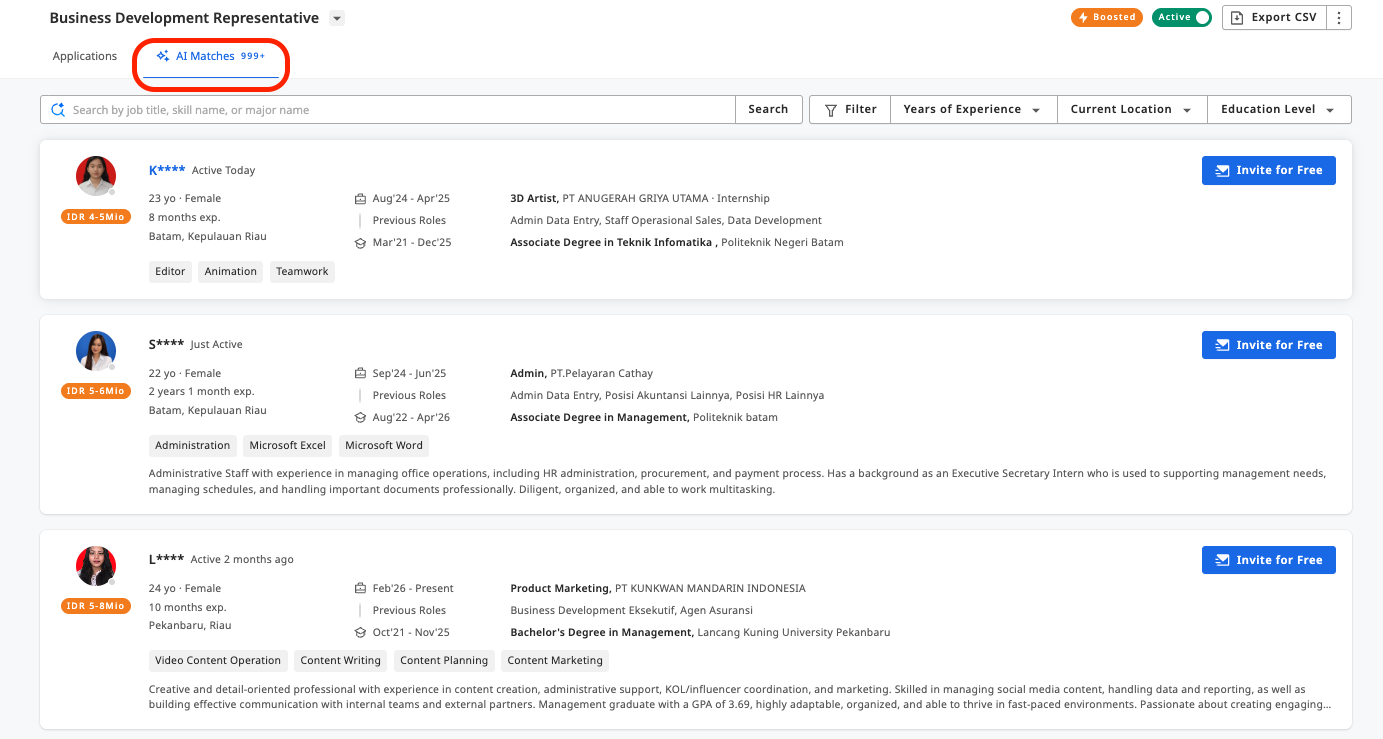
Task: Toggle the Active job status switch
Action: (1182, 17)
